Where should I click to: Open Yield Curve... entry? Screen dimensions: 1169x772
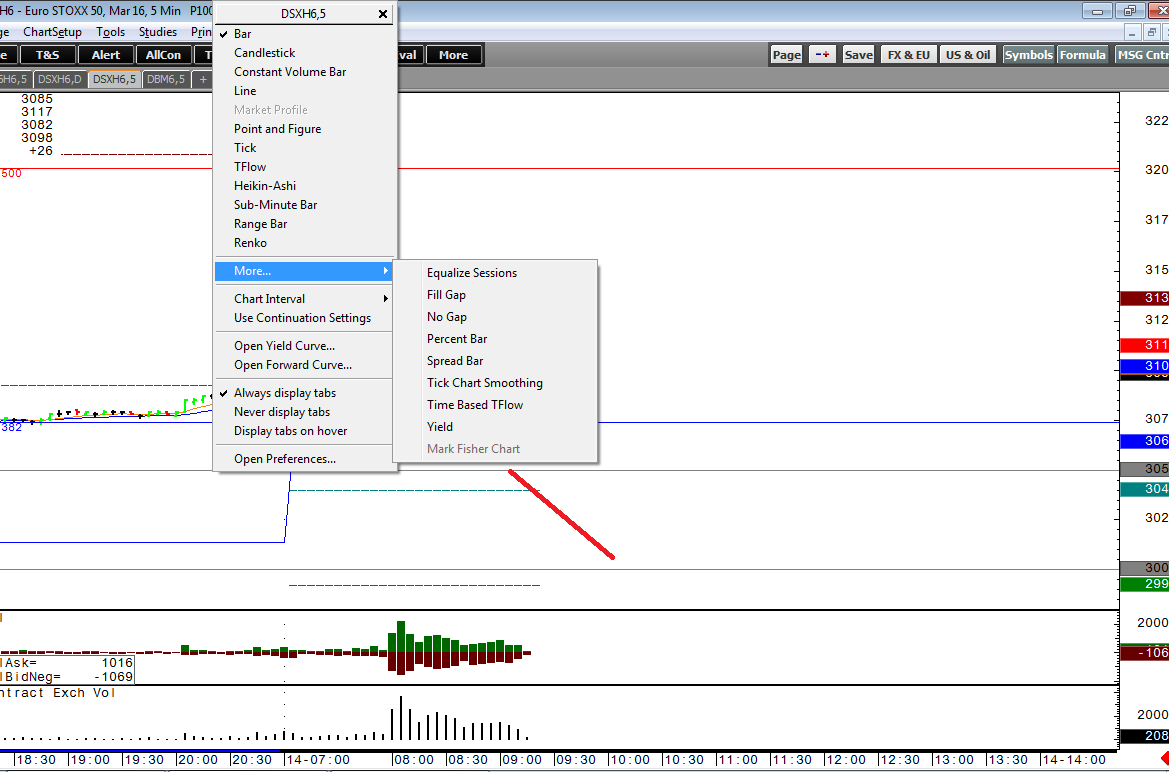click(284, 346)
